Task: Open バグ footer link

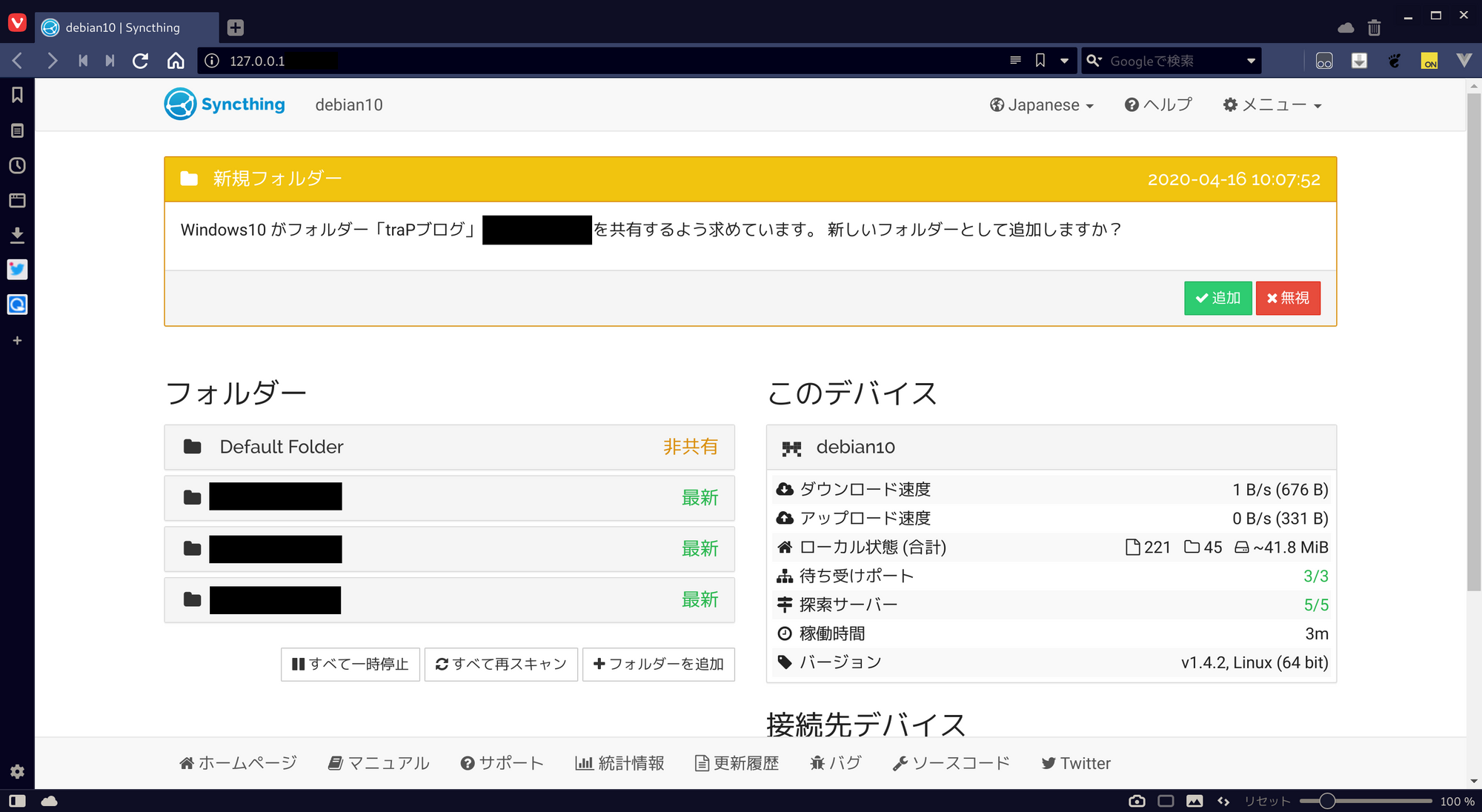Action: pos(835,763)
